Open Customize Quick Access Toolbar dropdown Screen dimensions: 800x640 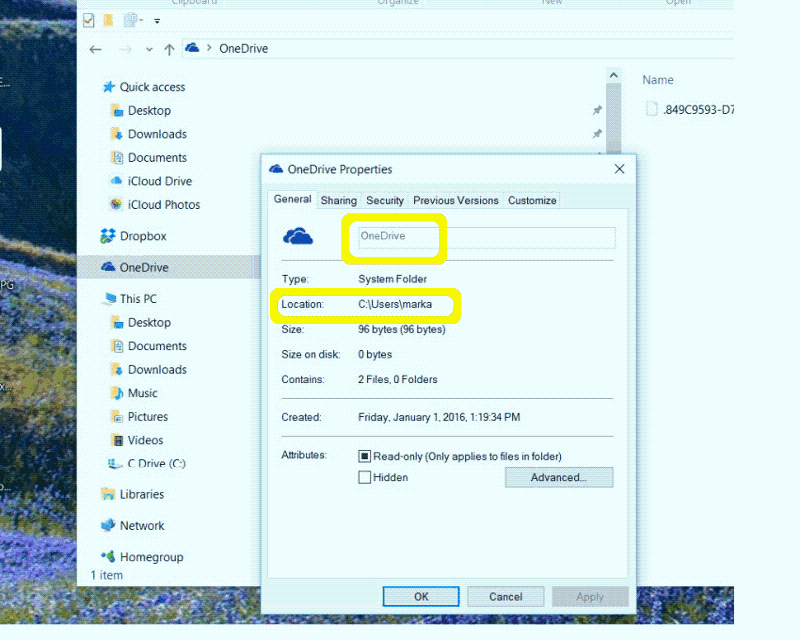(159, 19)
